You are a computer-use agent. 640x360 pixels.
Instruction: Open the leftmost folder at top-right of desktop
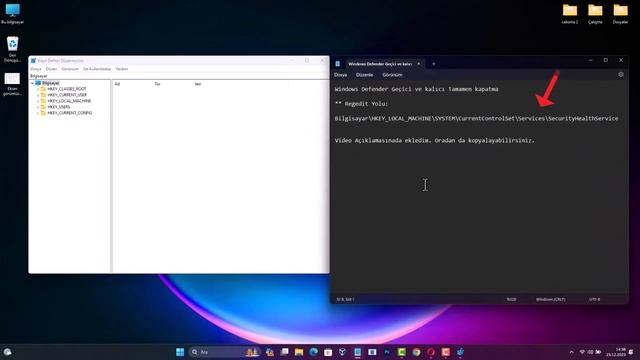point(570,14)
